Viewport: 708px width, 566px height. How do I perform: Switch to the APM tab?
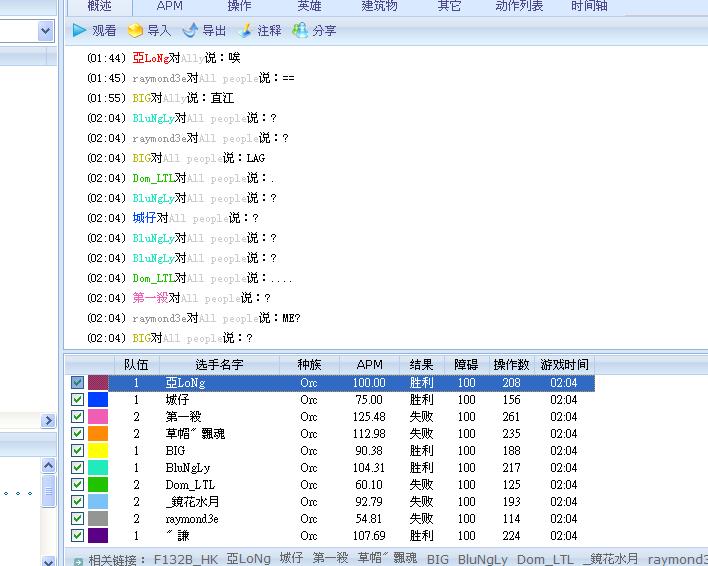(x=170, y=6)
